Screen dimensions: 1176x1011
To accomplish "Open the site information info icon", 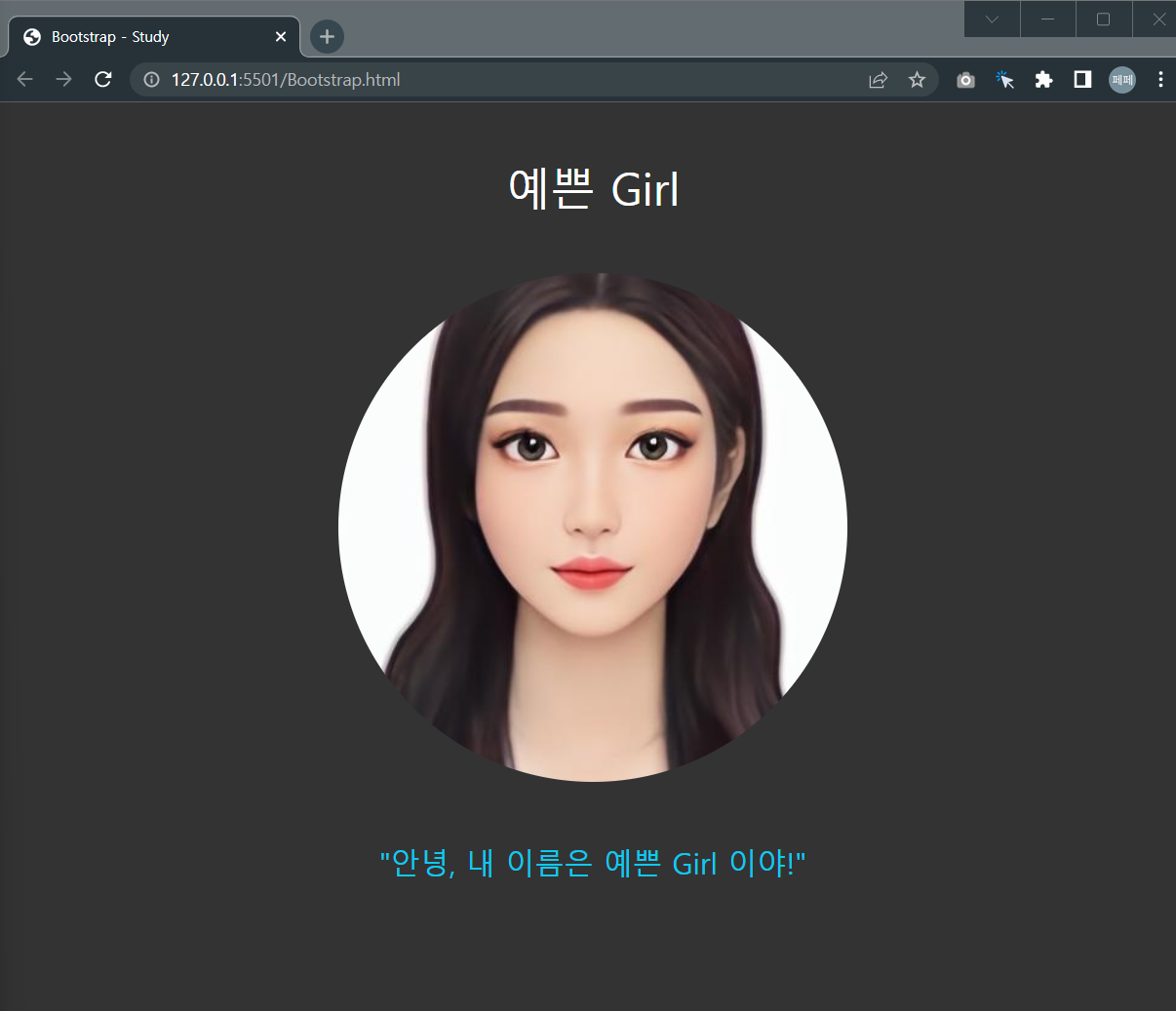I will click(150, 80).
